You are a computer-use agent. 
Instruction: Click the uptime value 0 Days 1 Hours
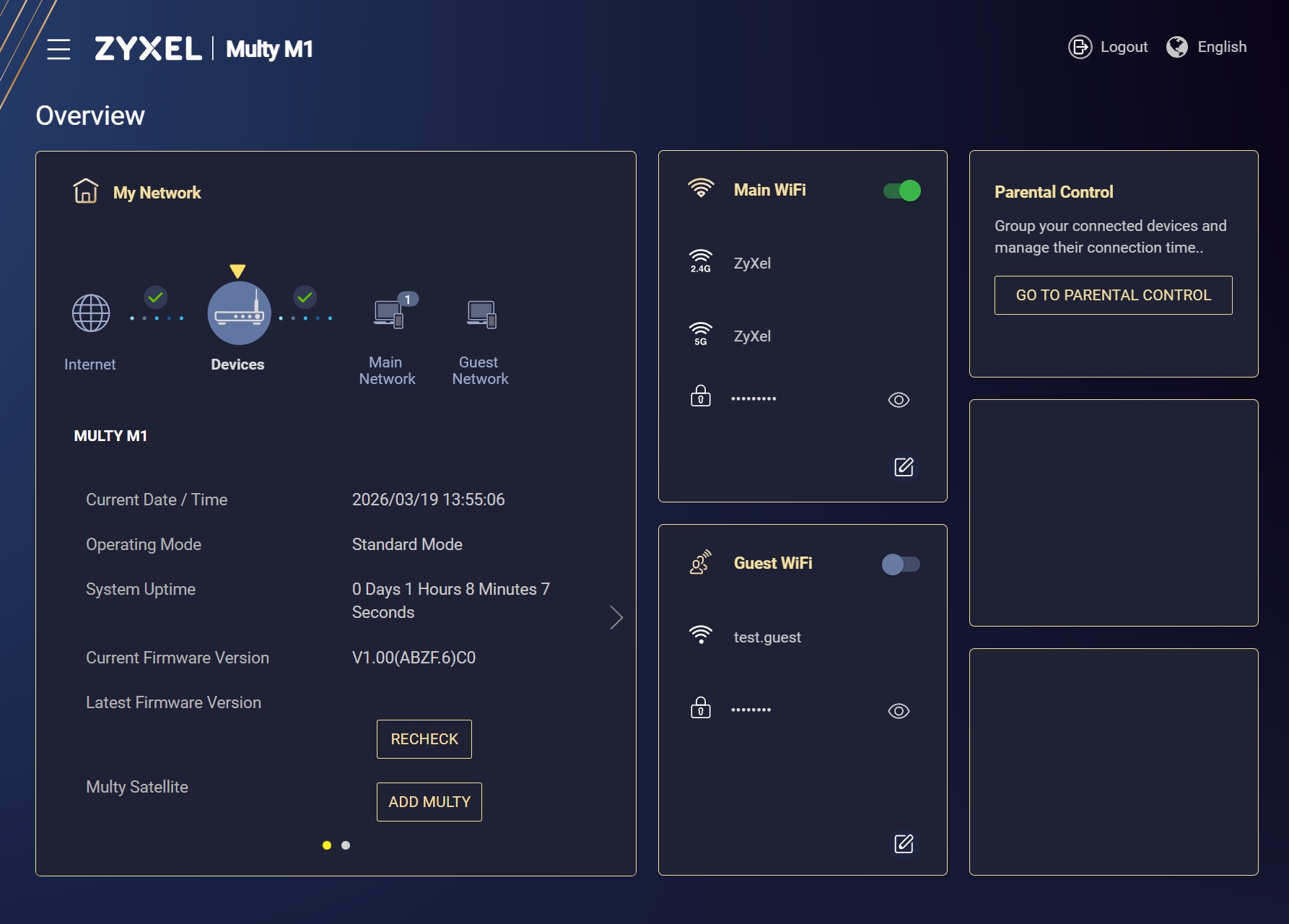tap(451, 601)
